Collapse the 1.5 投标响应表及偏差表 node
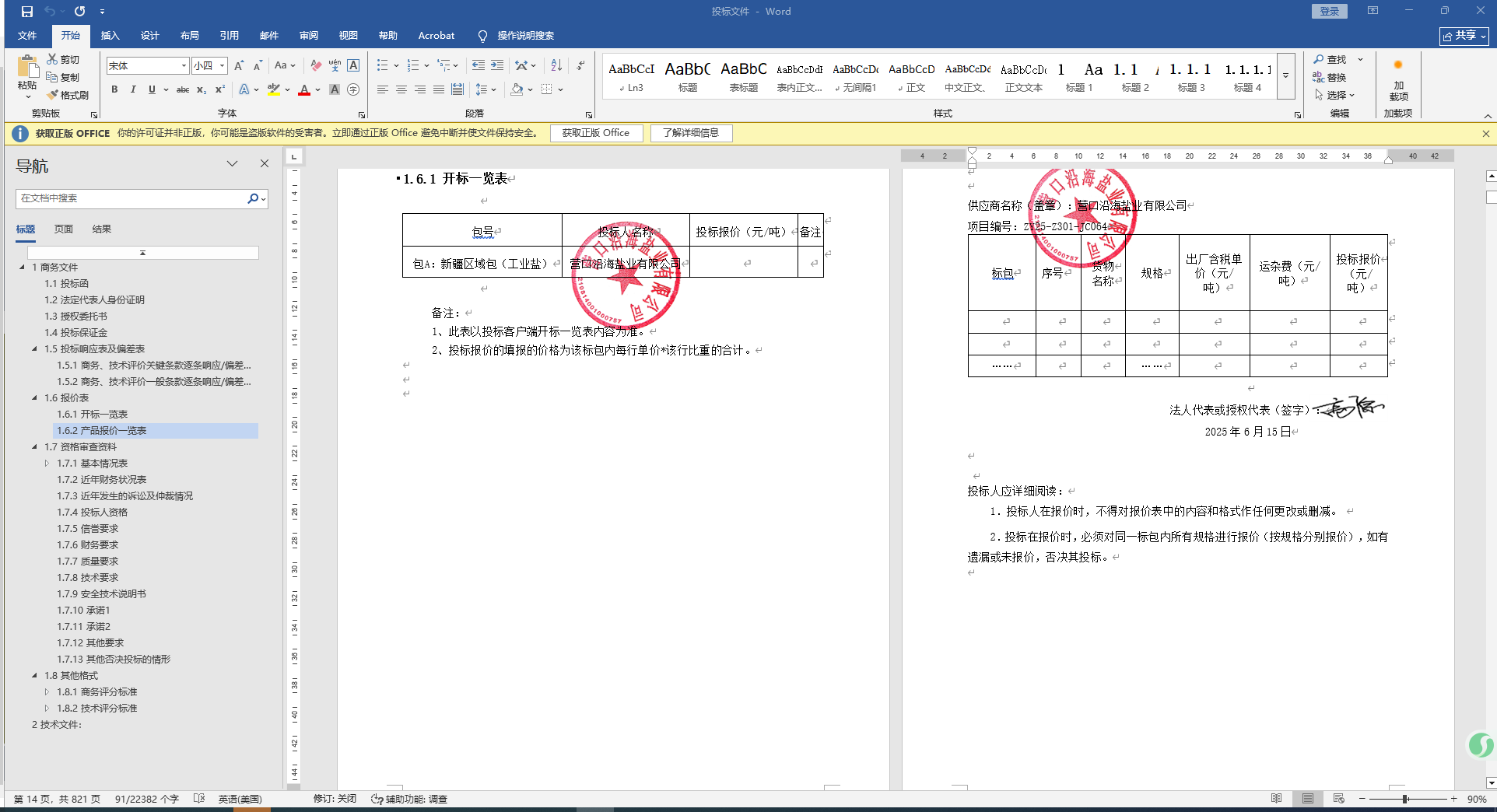The width and height of the screenshot is (1497, 812). pos(34,348)
